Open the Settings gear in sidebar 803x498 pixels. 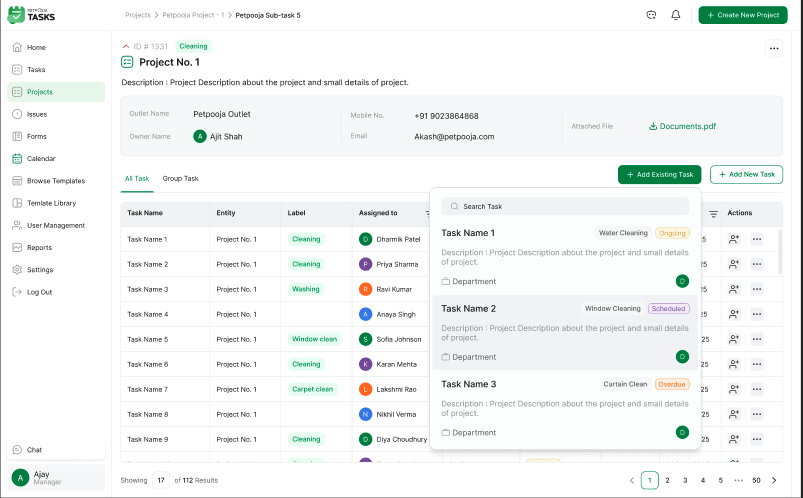pyautogui.click(x=17, y=270)
